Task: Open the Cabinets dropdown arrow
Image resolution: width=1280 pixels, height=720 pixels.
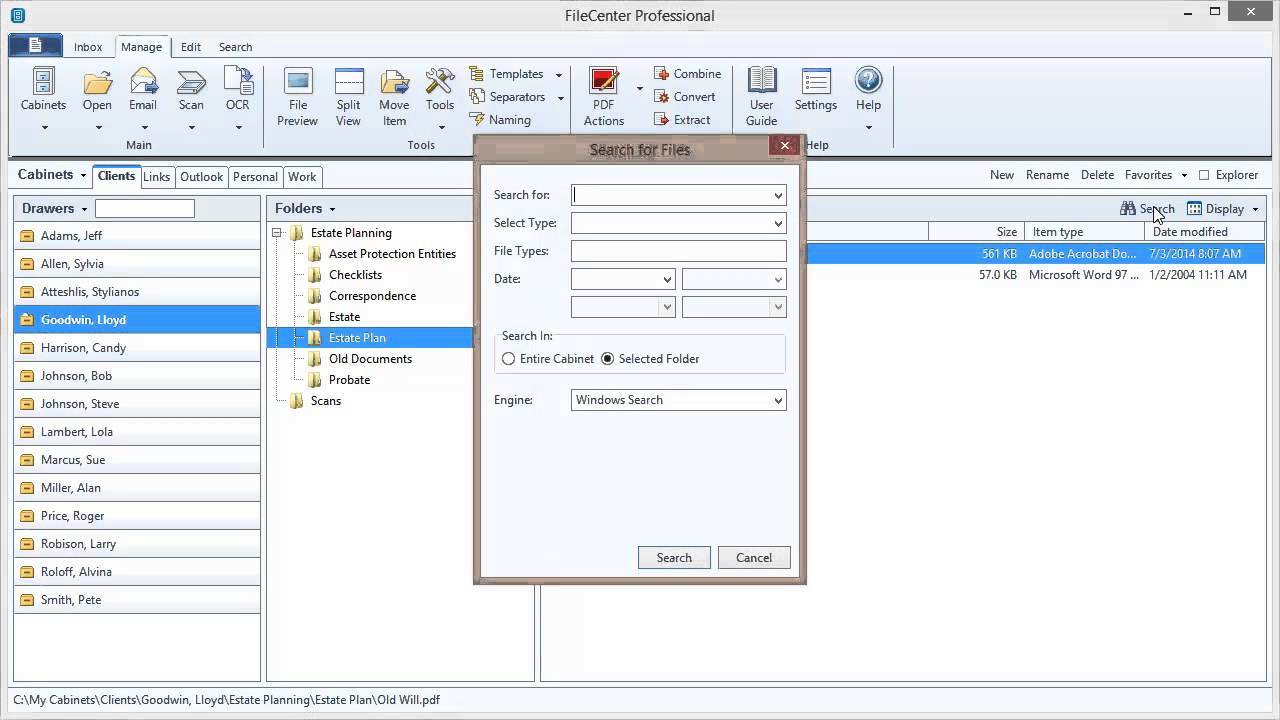Action: (81, 175)
